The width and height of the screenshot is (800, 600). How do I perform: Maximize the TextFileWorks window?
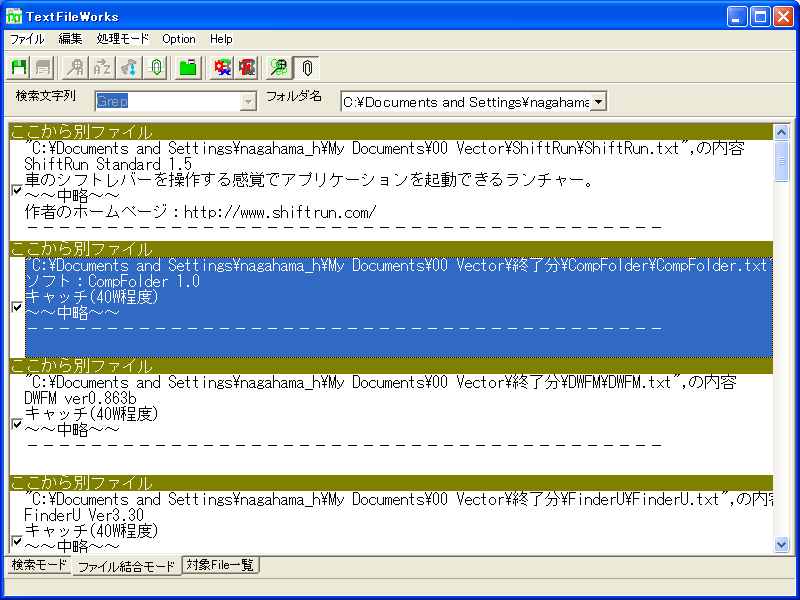(760, 16)
